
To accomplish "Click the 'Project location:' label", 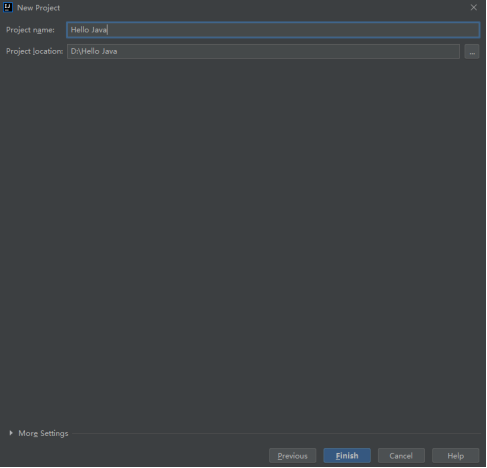I will pos(35,51).
